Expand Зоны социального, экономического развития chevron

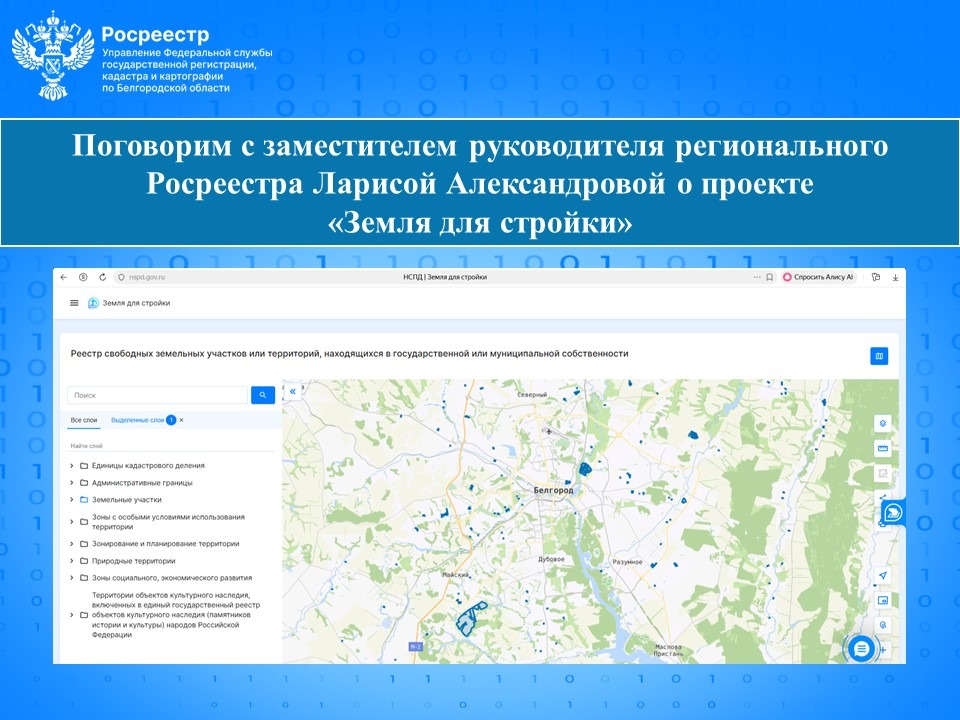click(x=72, y=578)
